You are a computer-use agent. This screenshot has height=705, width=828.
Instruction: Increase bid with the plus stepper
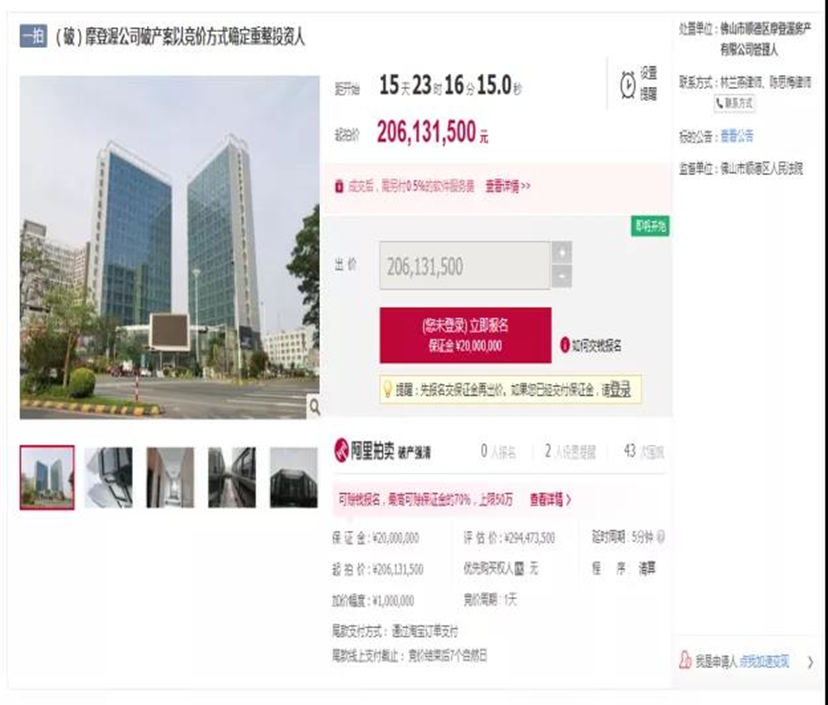click(562, 252)
